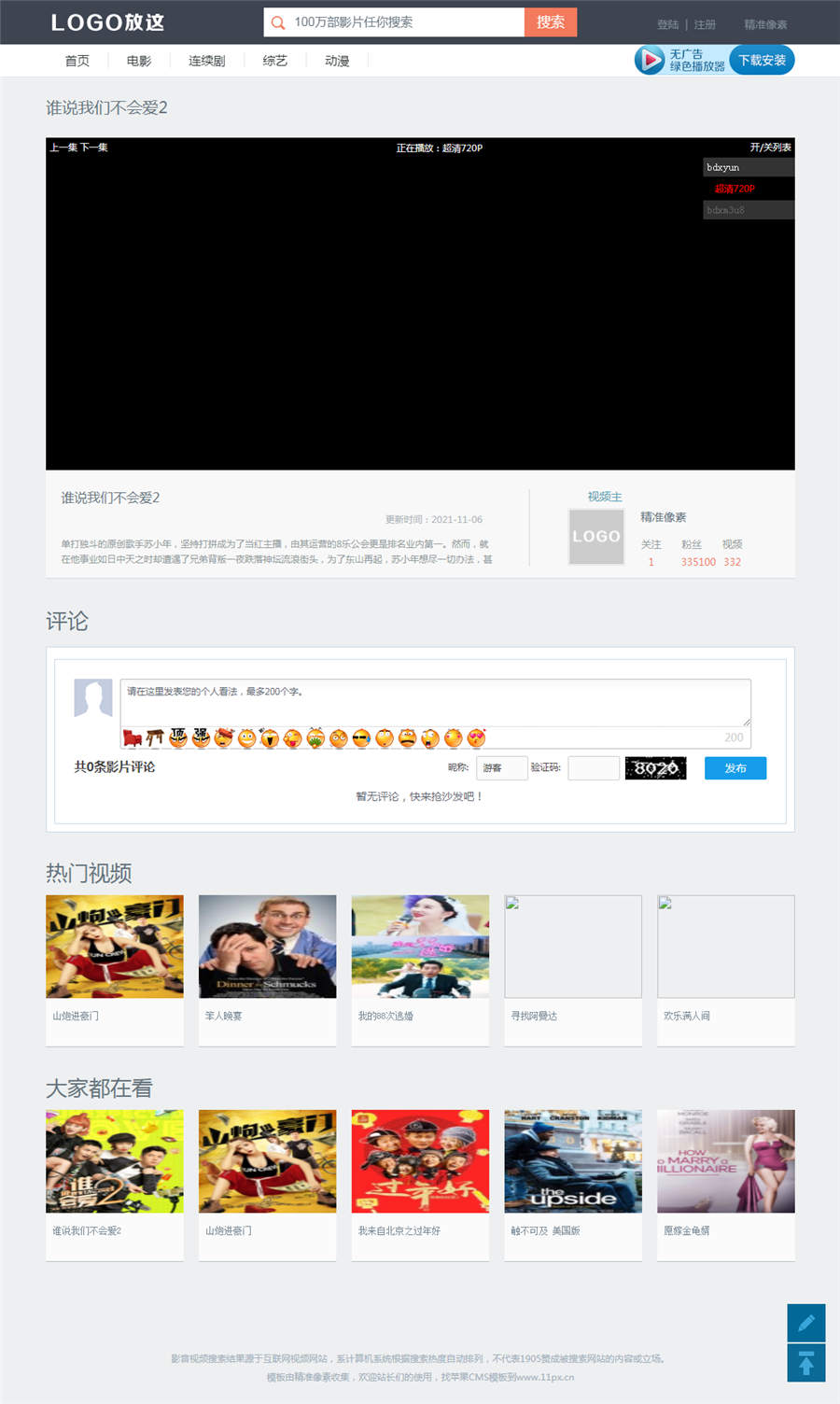The height and width of the screenshot is (1404, 840).
Task: Open the 动漫 navigation tab
Action: [x=337, y=61]
